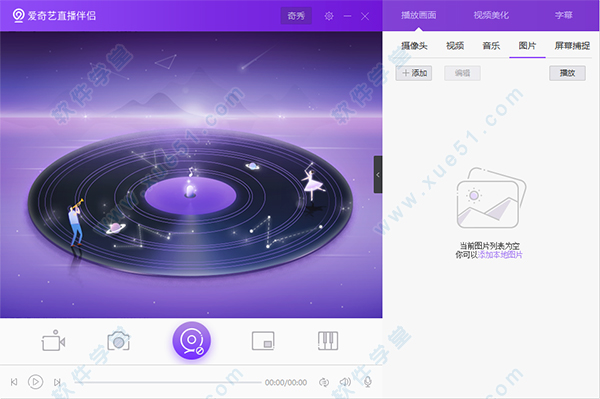Skip to next track

pyautogui.click(x=57, y=382)
